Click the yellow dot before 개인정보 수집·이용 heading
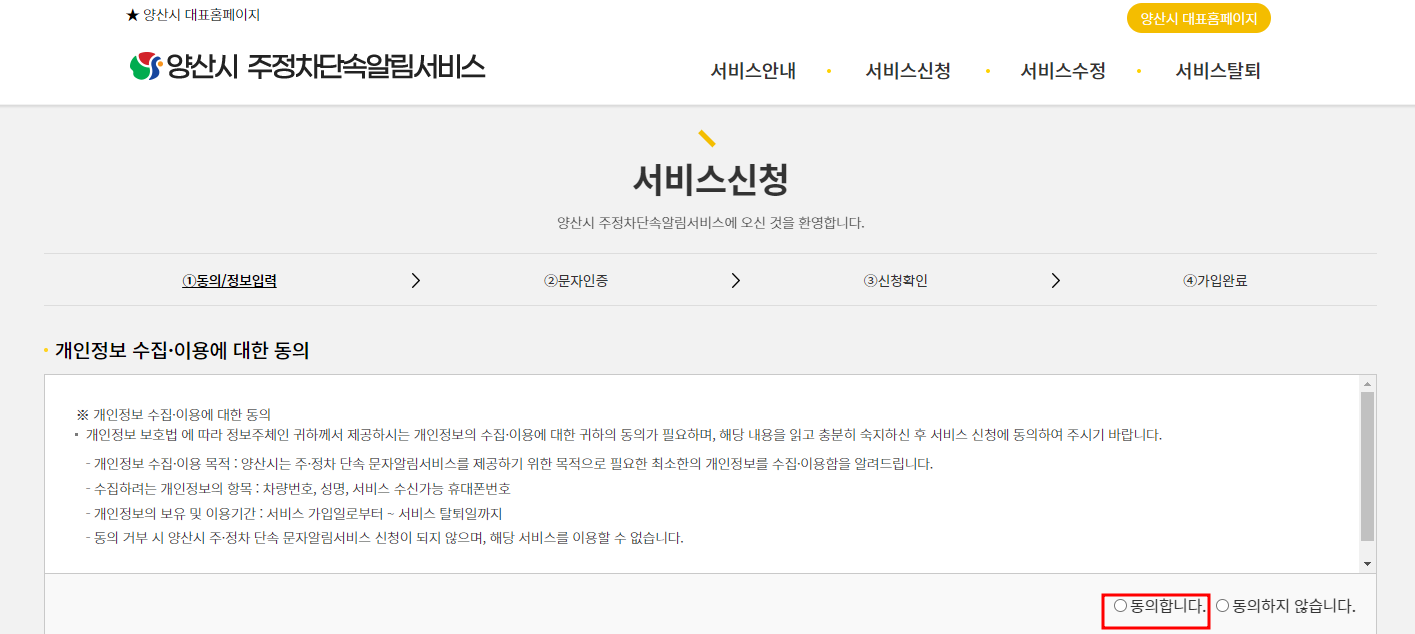 44,350
